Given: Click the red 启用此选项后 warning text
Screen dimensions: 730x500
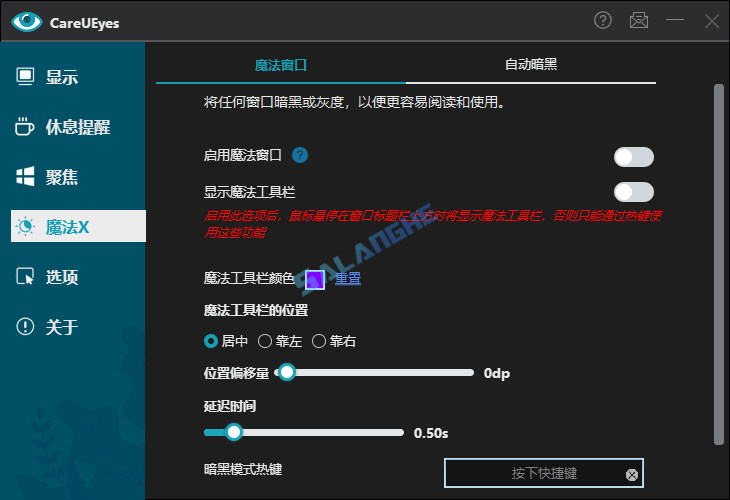Looking at the screenshot, I should tap(433, 224).
